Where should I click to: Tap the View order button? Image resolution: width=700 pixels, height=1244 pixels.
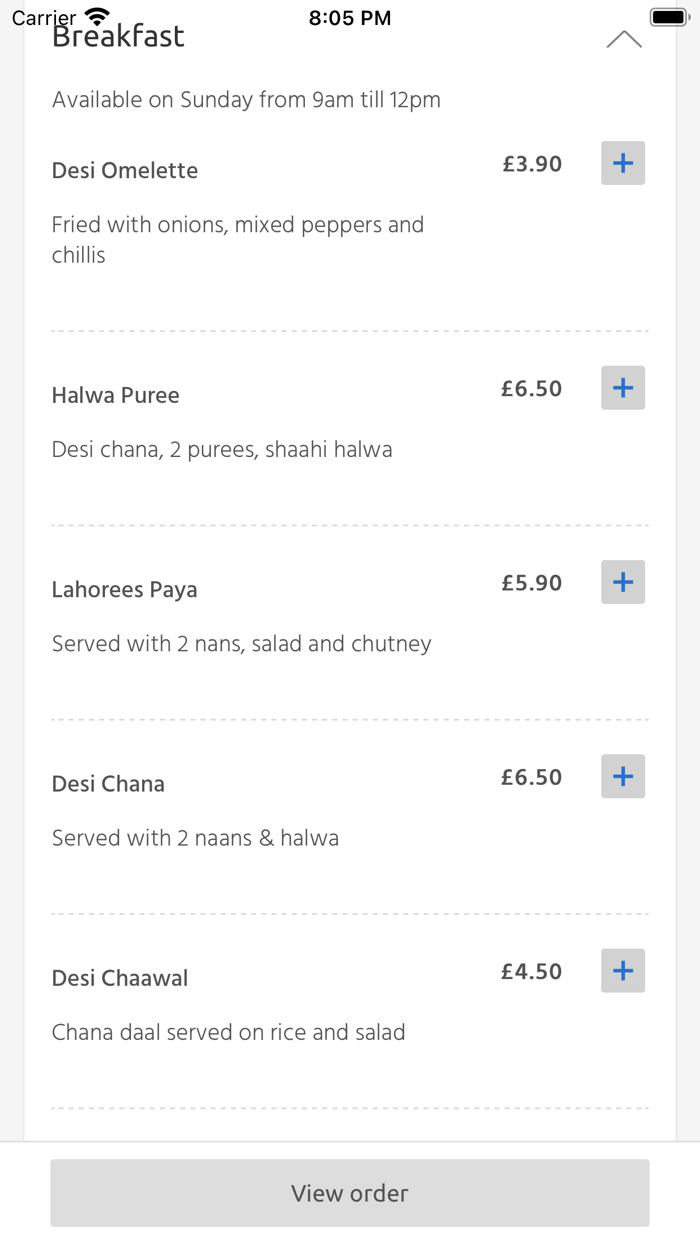tap(349, 1192)
